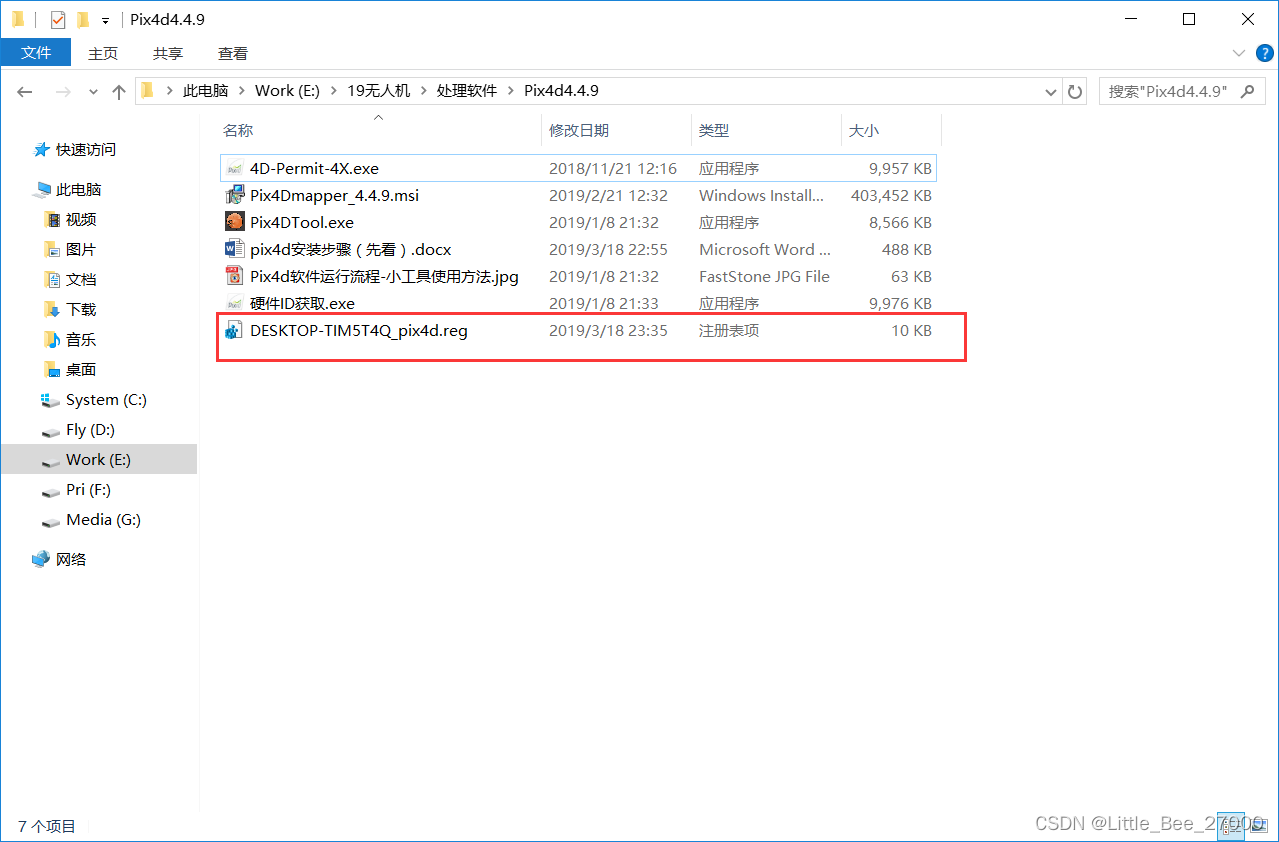Select file name 硬件ID获取.exe
The image size is (1279, 842).
302,303
